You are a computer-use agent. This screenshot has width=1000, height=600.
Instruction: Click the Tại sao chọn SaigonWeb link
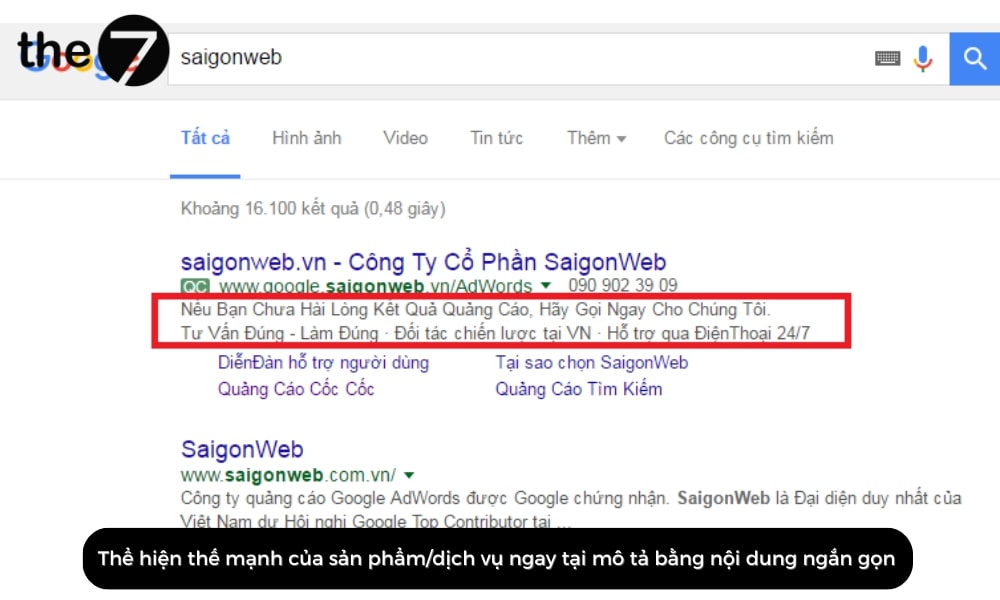click(x=592, y=362)
